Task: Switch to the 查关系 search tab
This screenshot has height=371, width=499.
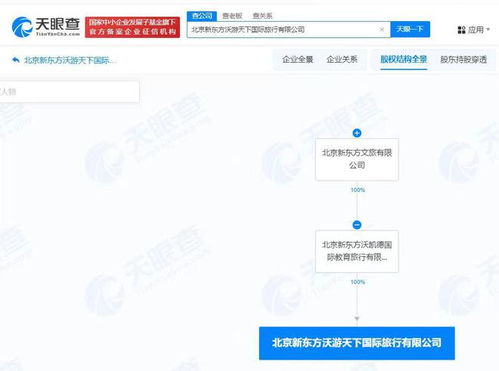Action: (x=262, y=16)
